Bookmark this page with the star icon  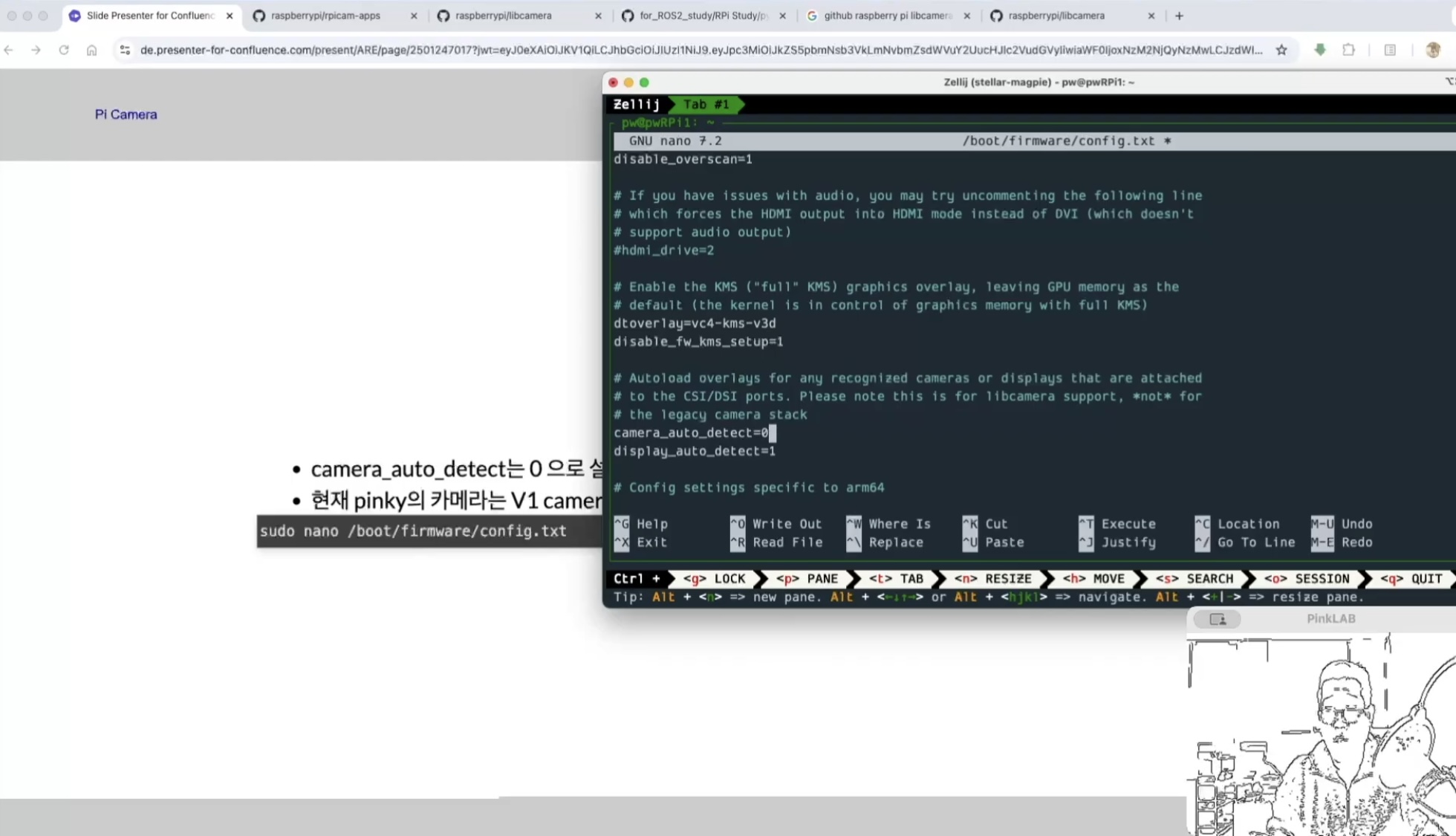coord(1281,50)
